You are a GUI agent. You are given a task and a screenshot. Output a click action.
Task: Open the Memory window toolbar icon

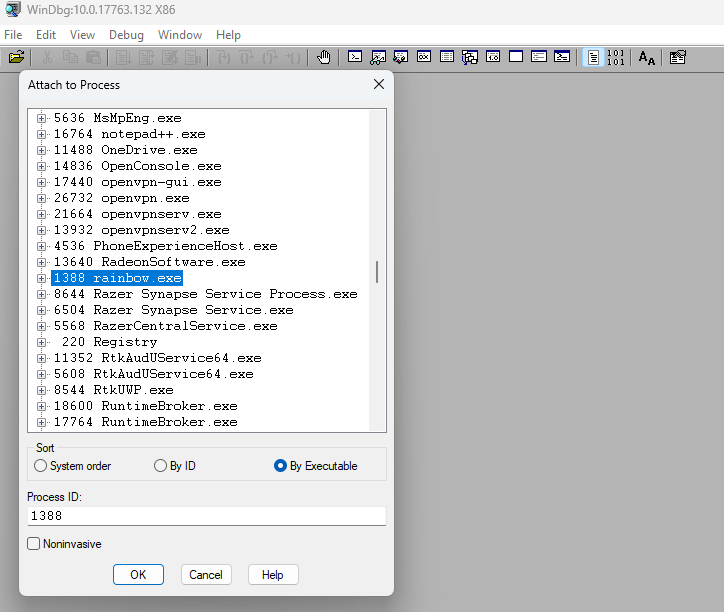pyautogui.click(x=446, y=57)
